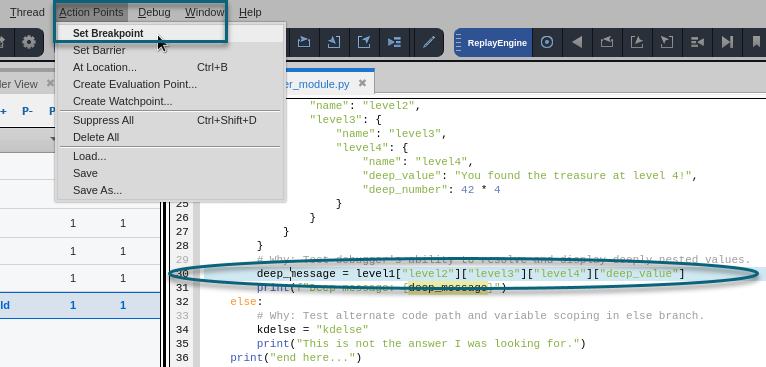Choose At Location... menu entry
This screenshot has width=766, height=367.
170,67
